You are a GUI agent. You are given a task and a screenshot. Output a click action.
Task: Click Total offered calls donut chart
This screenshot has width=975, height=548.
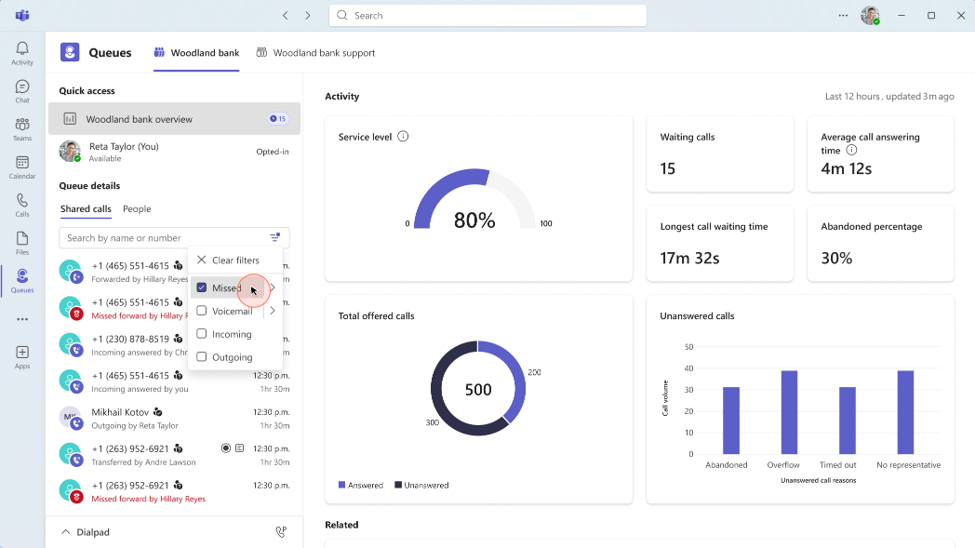[478, 388]
